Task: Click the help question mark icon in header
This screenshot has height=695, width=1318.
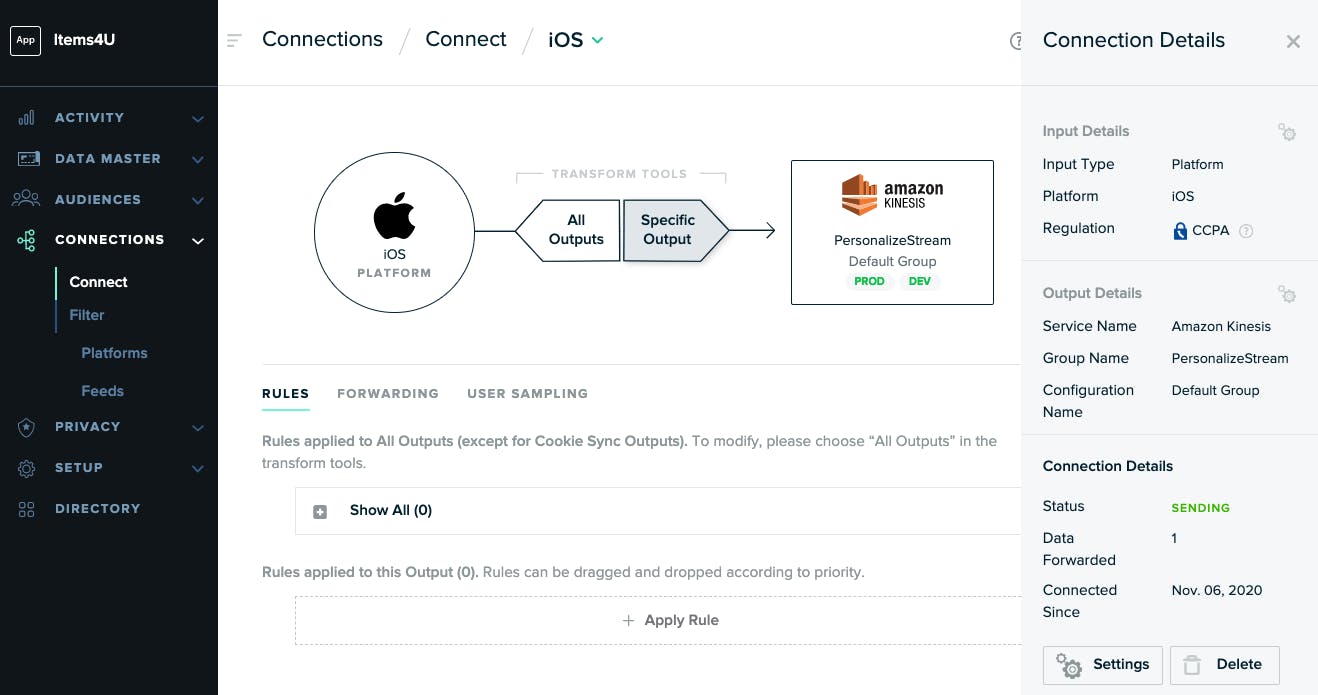Action: [x=1016, y=41]
